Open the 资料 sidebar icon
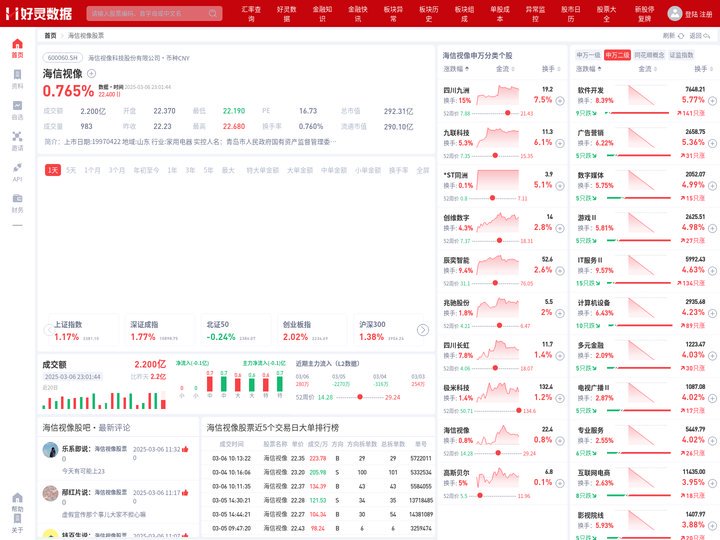Viewport: 720px width, 540px height. pos(17,79)
